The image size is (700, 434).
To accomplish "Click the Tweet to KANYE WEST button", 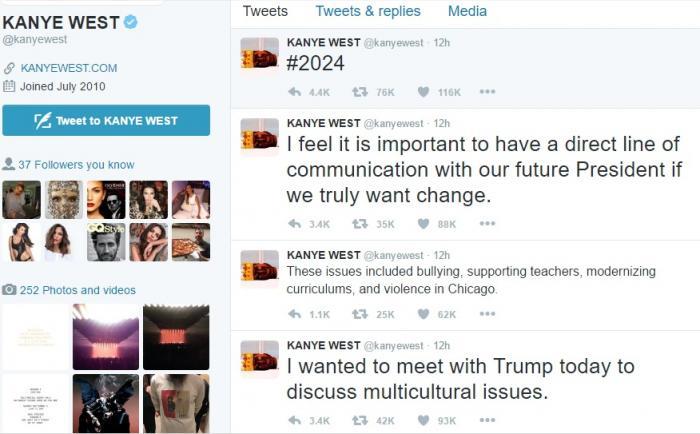I will [x=106, y=121].
